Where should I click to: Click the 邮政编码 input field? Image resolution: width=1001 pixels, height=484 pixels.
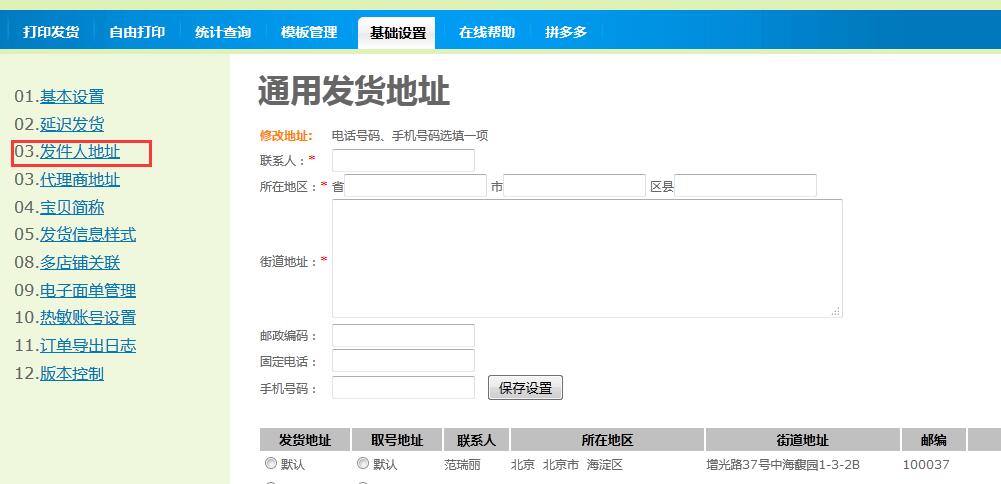tap(403, 336)
